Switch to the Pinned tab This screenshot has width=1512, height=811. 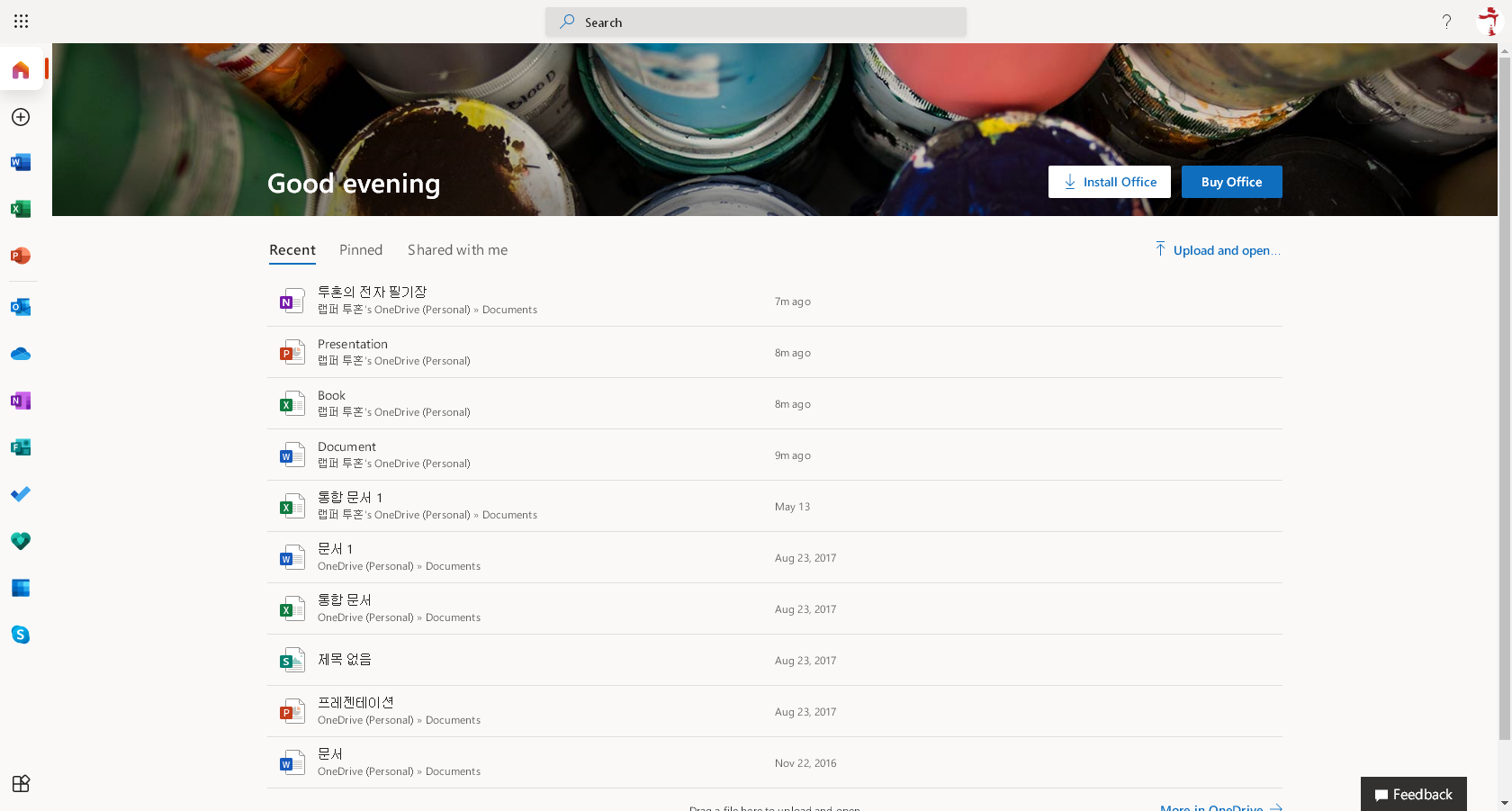click(x=361, y=250)
